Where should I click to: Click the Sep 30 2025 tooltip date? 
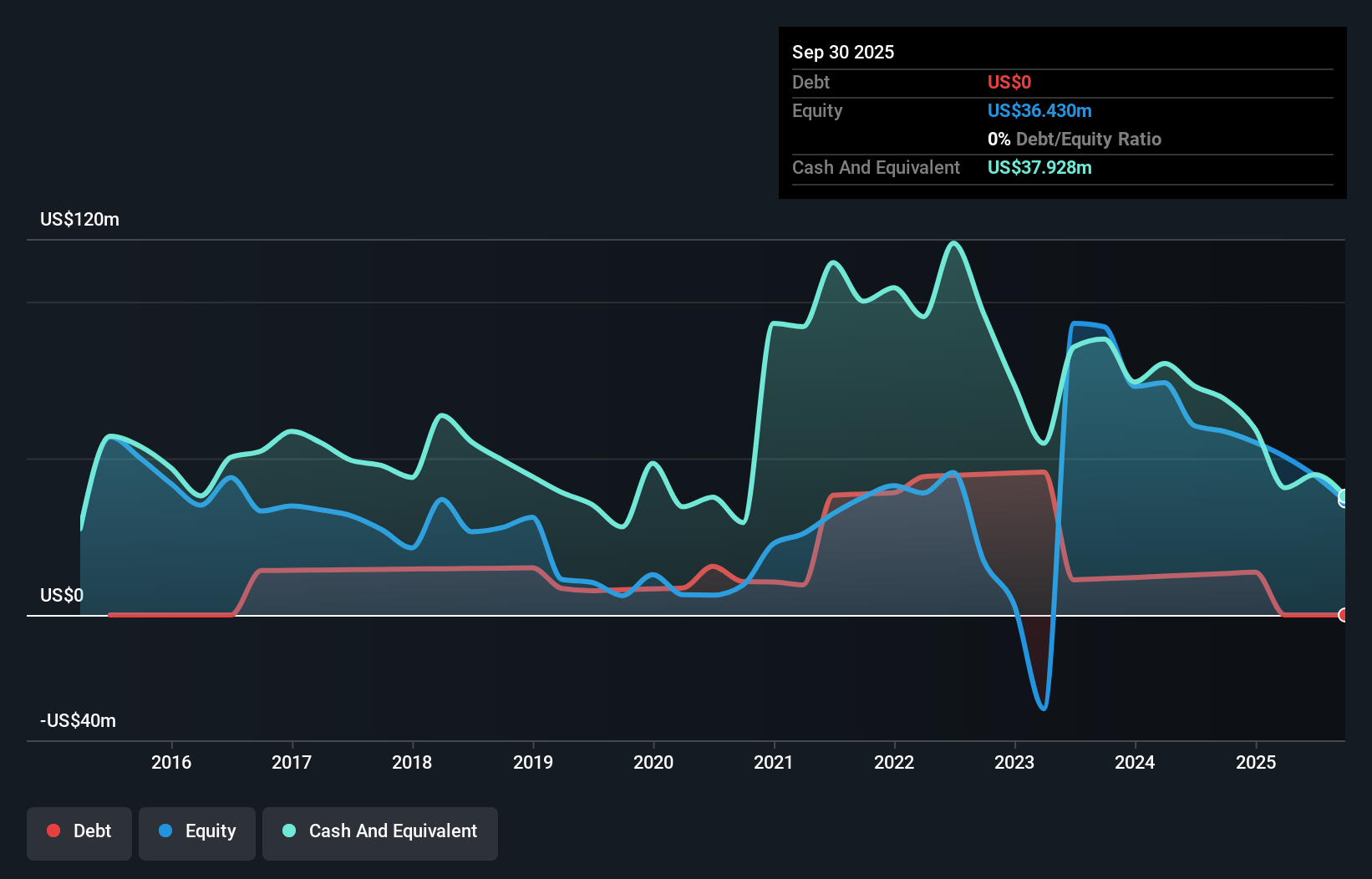(x=843, y=52)
